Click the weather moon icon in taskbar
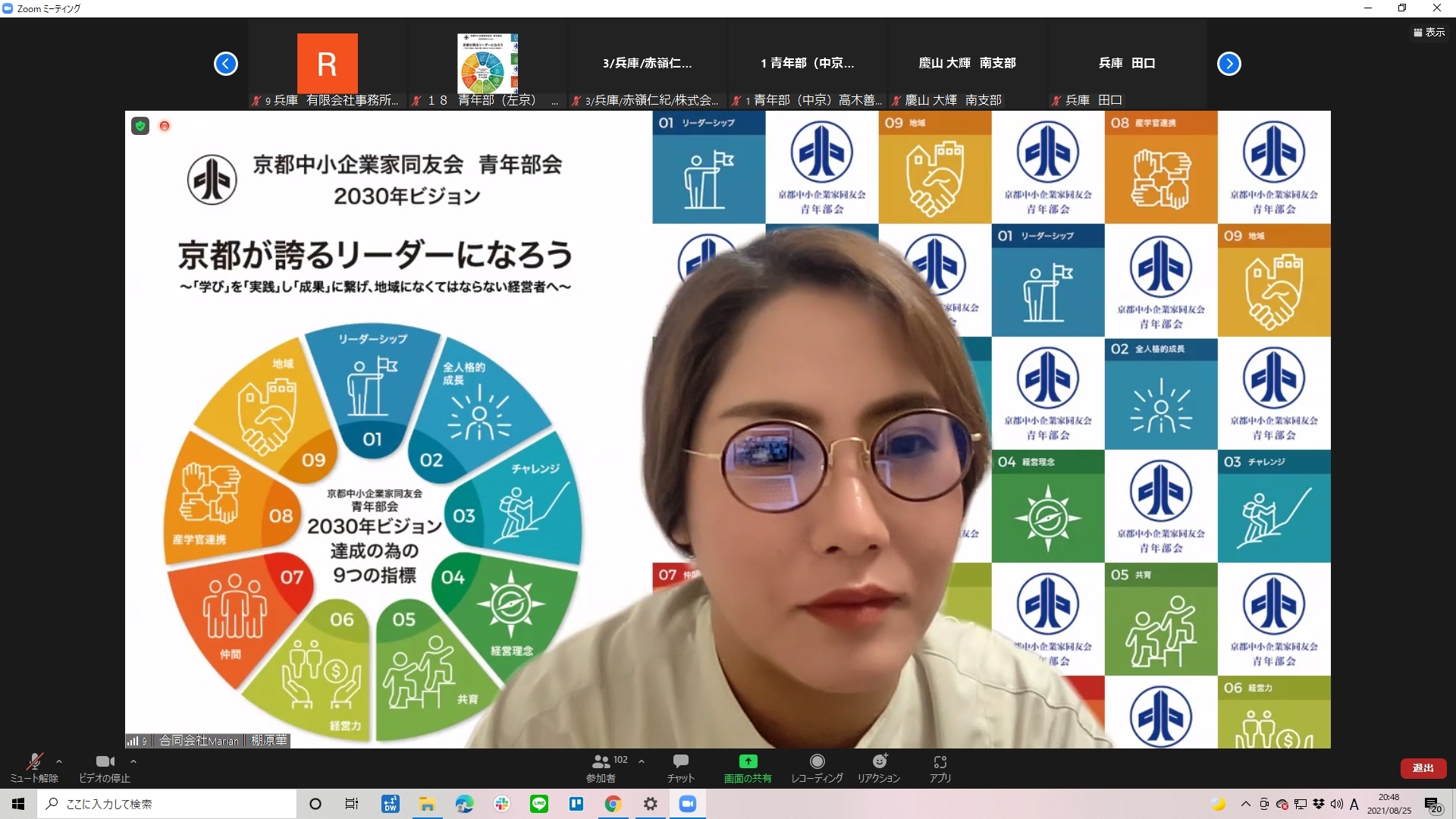Image resolution: width=1456 pixels, height=819 pixels. point(1219,804)
